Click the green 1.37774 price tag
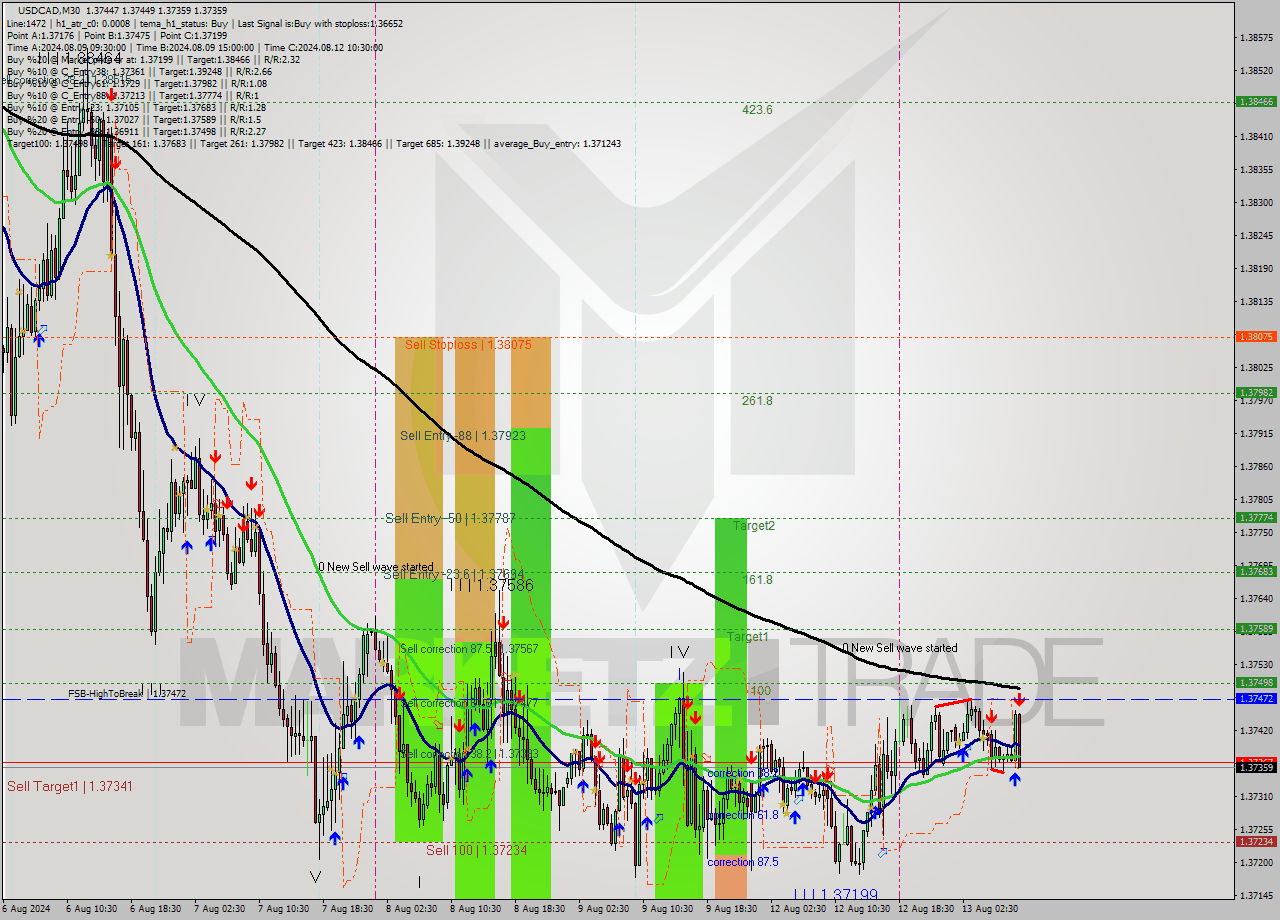Viewport: 1280px width, 920px height. click(x=1256, y=518)
